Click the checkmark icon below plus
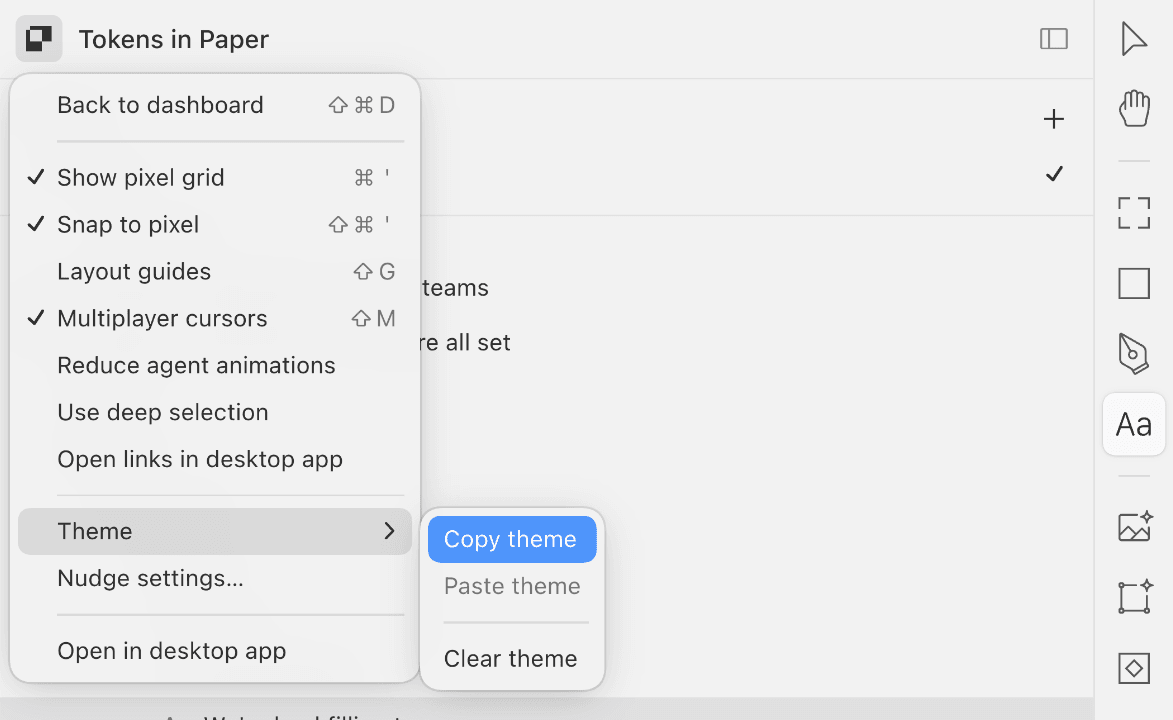 (1054, 174)
